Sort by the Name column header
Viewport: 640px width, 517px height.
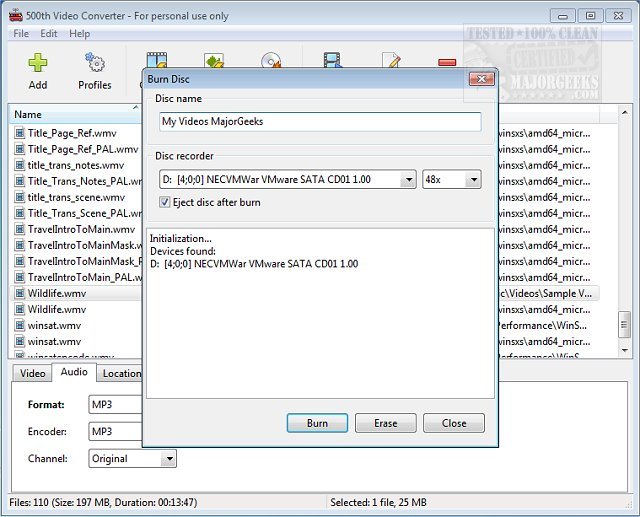click(76, 115)
